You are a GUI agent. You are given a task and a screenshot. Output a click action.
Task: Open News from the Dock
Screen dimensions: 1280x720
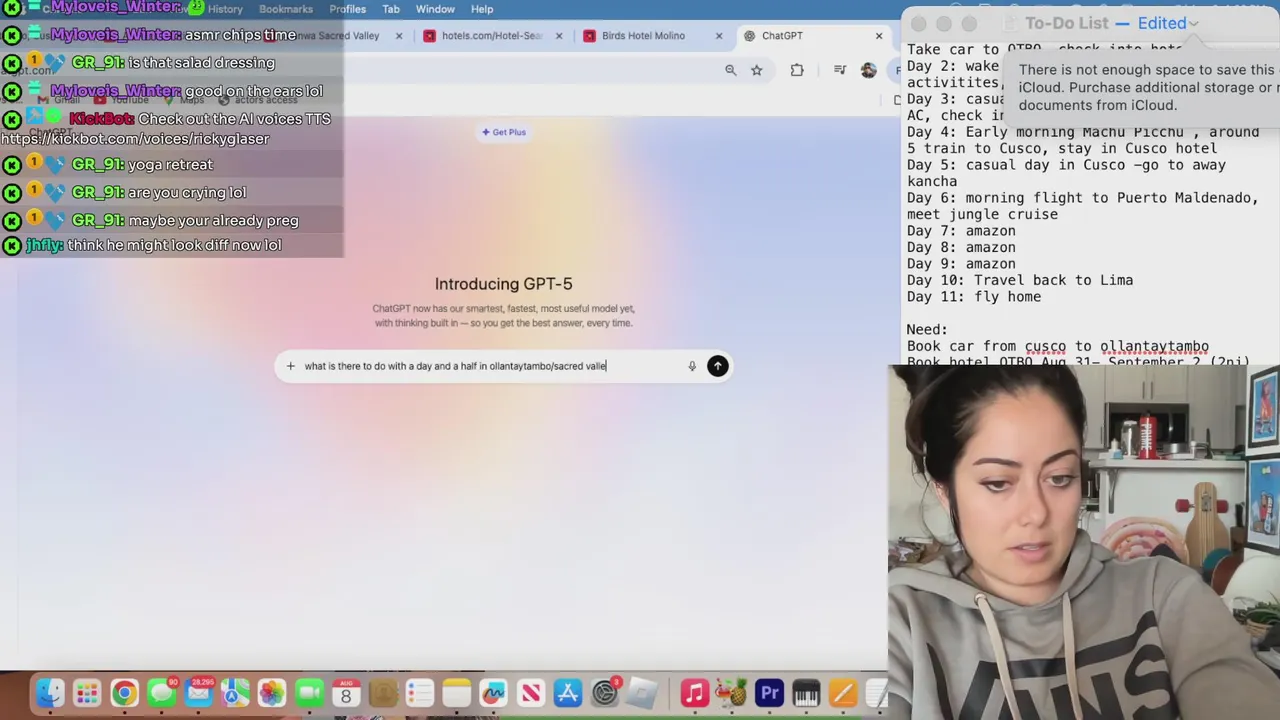tap(531, 693)
